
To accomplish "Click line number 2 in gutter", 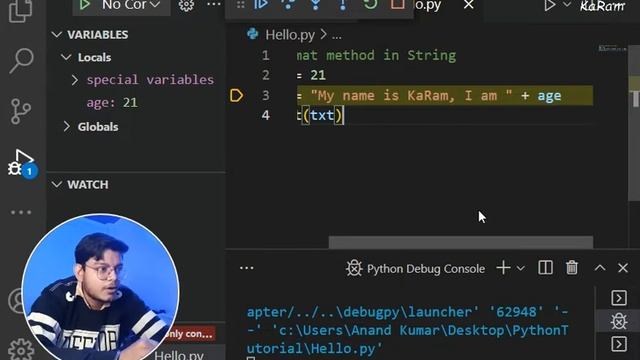I will coord(266,75).
